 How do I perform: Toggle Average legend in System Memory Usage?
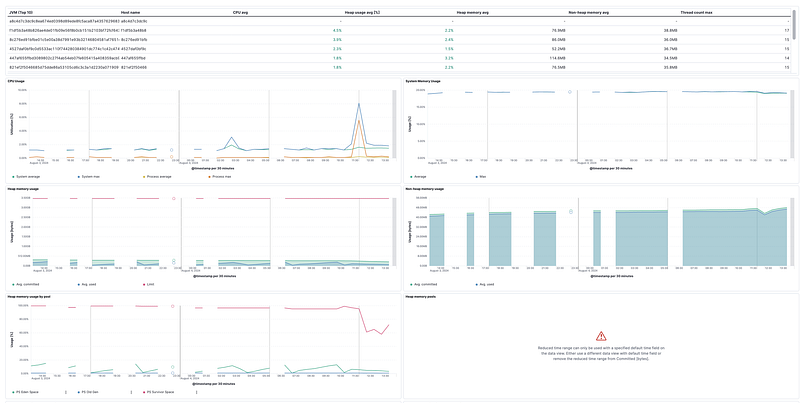click(x=419, y=176)
